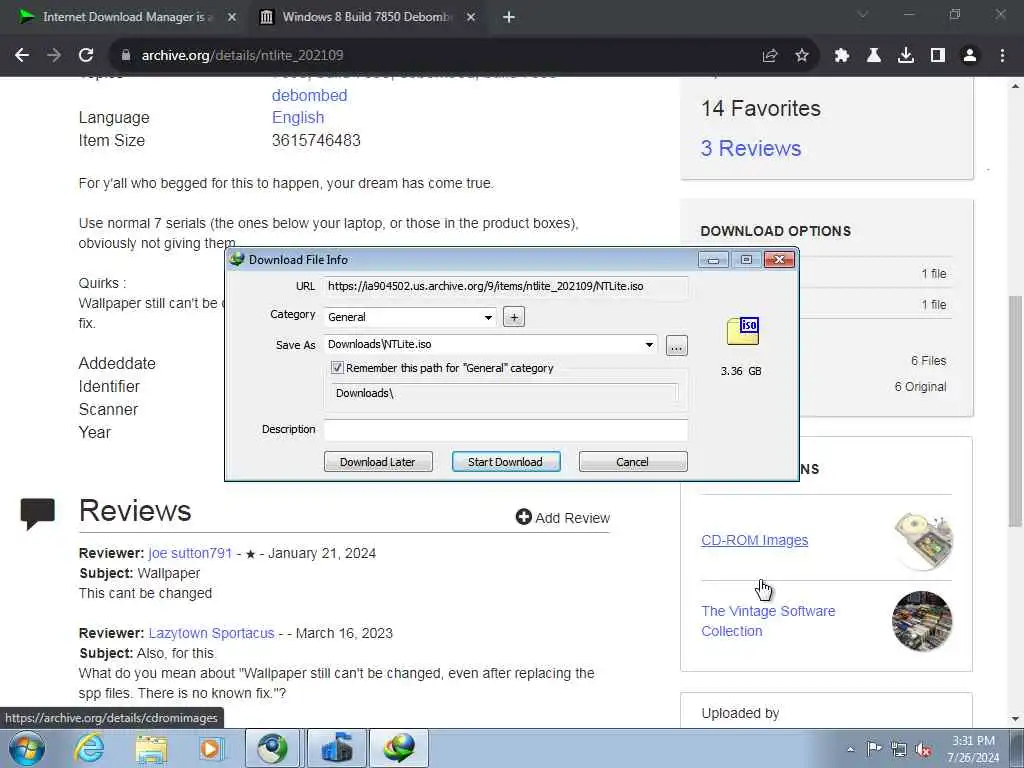The width and height of the screenshot is (1024, 768).
Task: Click the Reviews speech bubble icon
Action: (x=37, y=513)
